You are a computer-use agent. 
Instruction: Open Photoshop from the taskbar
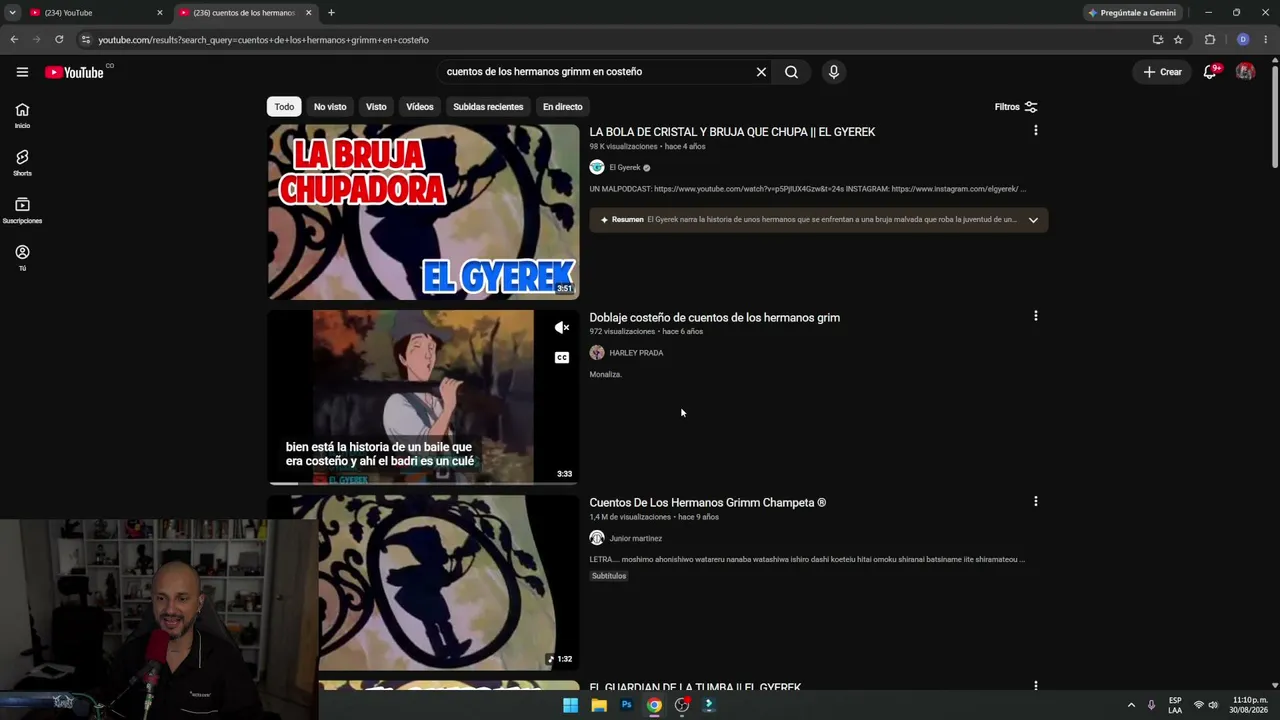pos(626,705)
